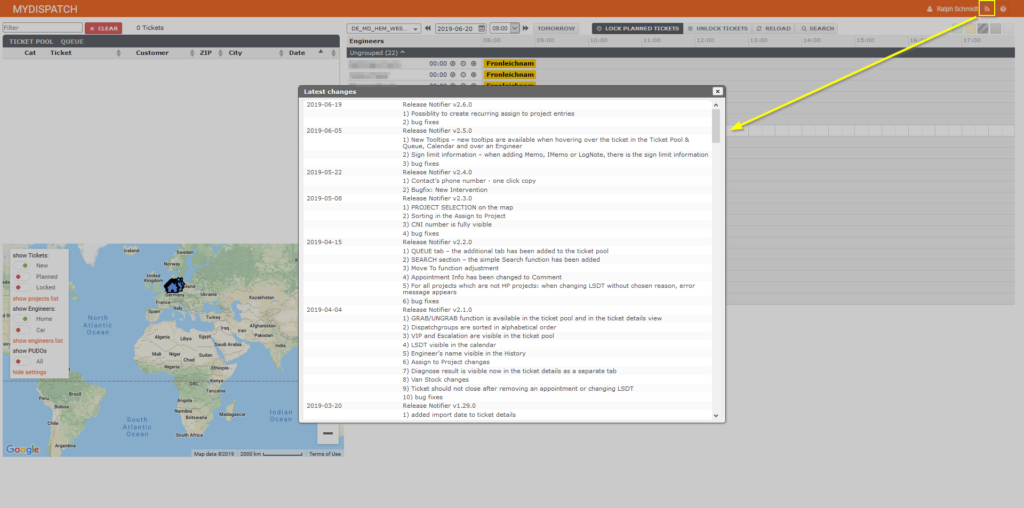Open SEARCH in the toolbar
The width and height of the screenshot is (1024, 508).
[x=817, y=29]
